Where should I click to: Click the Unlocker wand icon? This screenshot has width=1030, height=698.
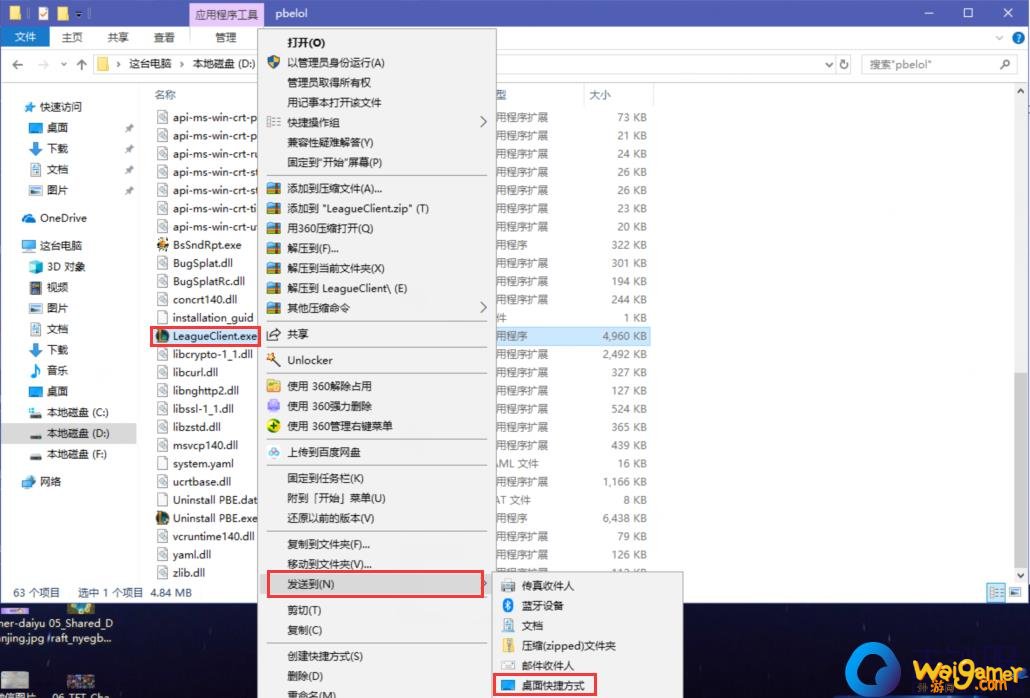click(273, 360)
